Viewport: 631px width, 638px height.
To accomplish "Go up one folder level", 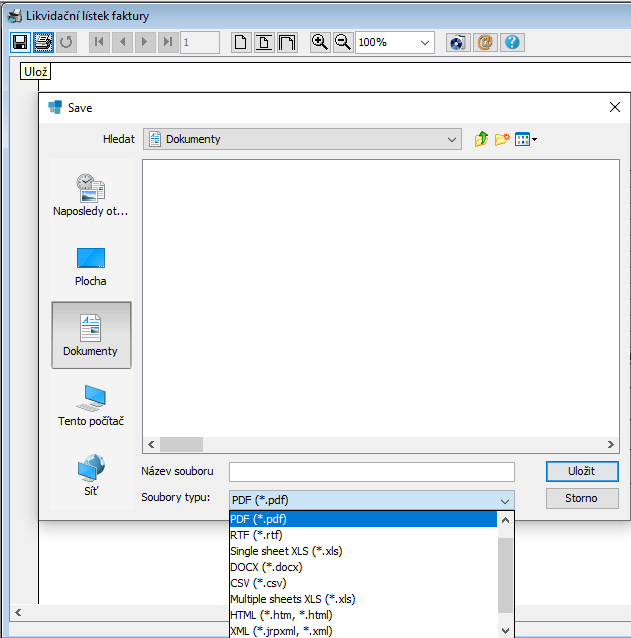I will pos(481,139).
